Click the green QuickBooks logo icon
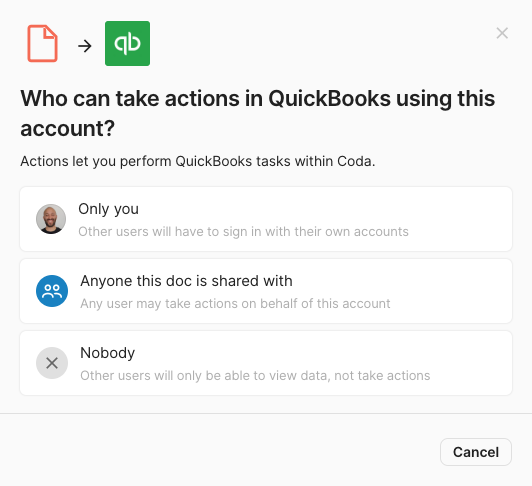The width and height of the screenshot is (532, 486). tap(127, 43)
